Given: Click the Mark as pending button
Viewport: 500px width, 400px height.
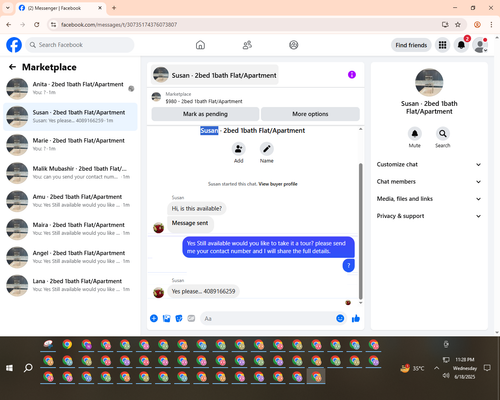Looking at the screenshot, I should (x=205, y=114).
